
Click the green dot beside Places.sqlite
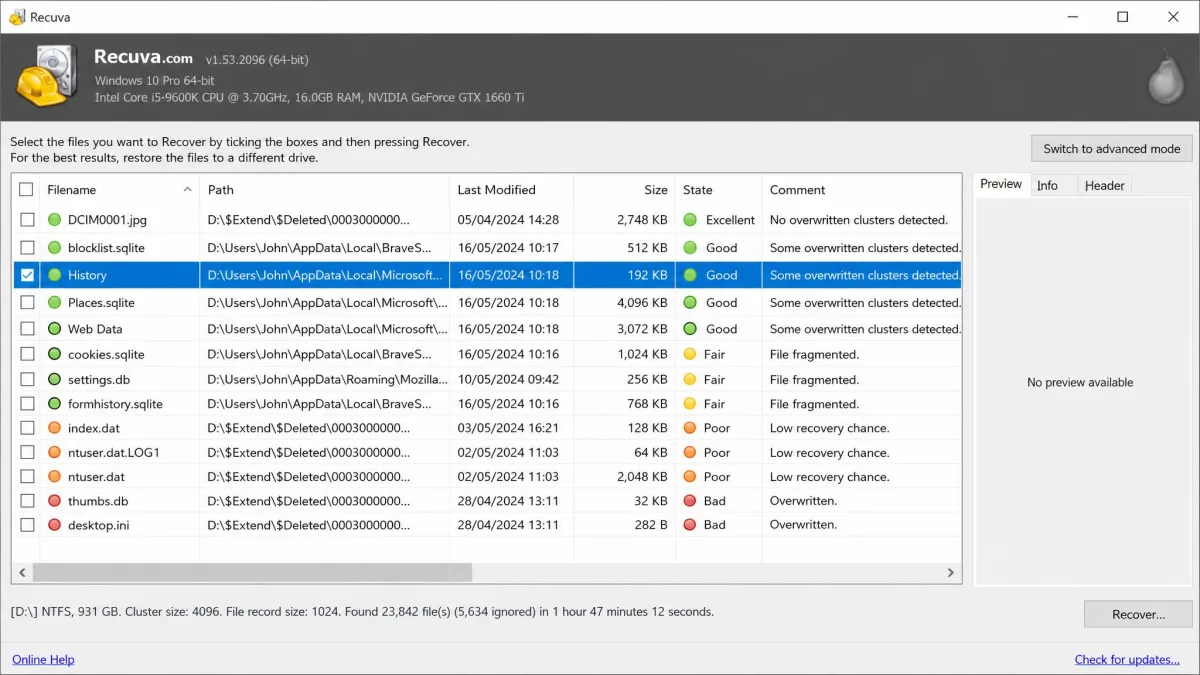click(x=54, y=302)
